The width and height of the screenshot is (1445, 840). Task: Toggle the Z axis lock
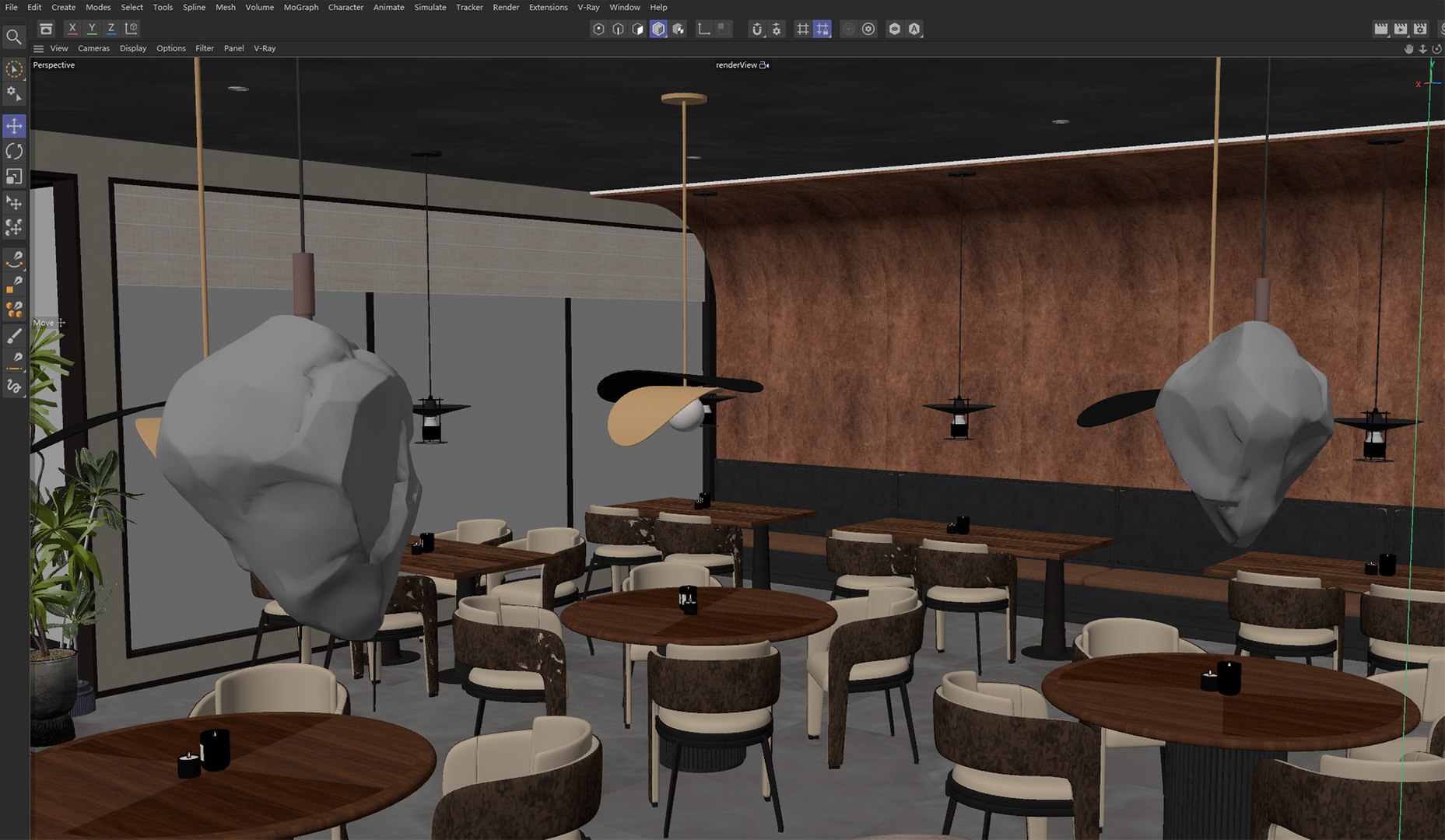pyautogui.click(x=111, y=29)
